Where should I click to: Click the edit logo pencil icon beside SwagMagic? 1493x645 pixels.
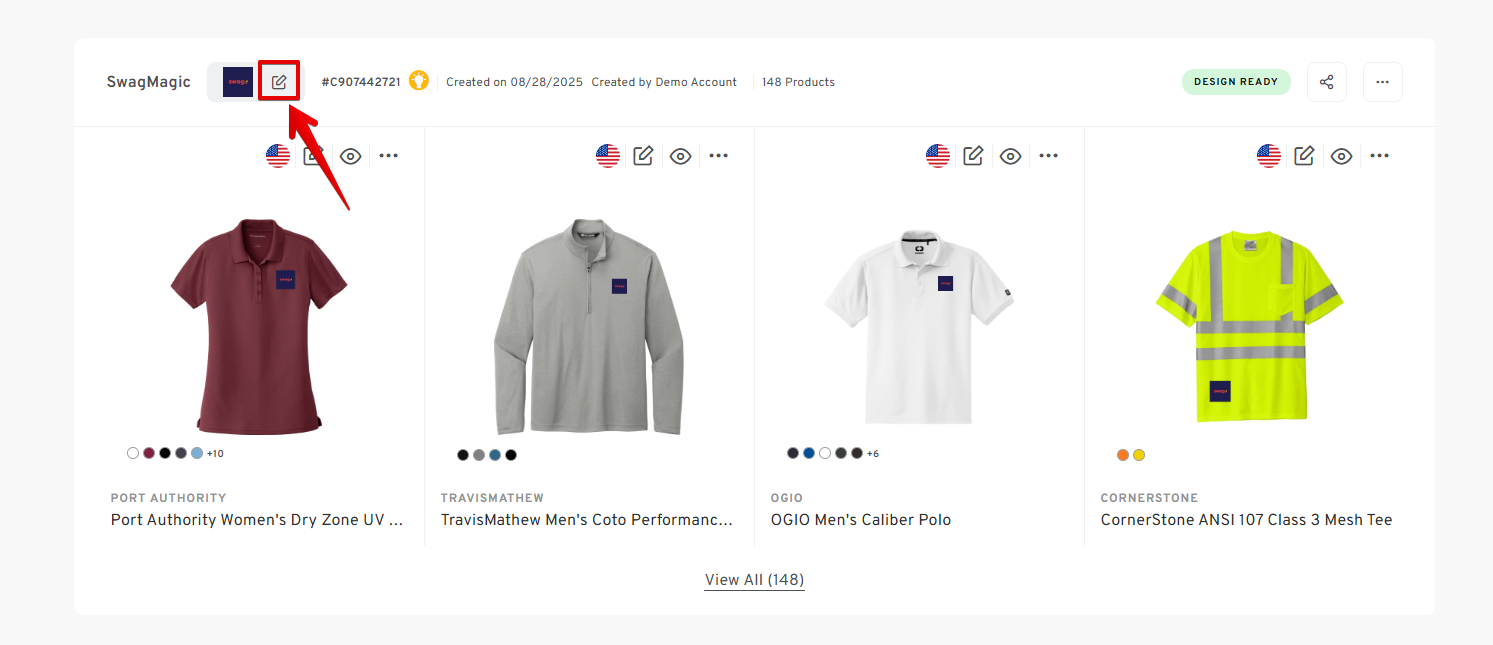(279, 82)
